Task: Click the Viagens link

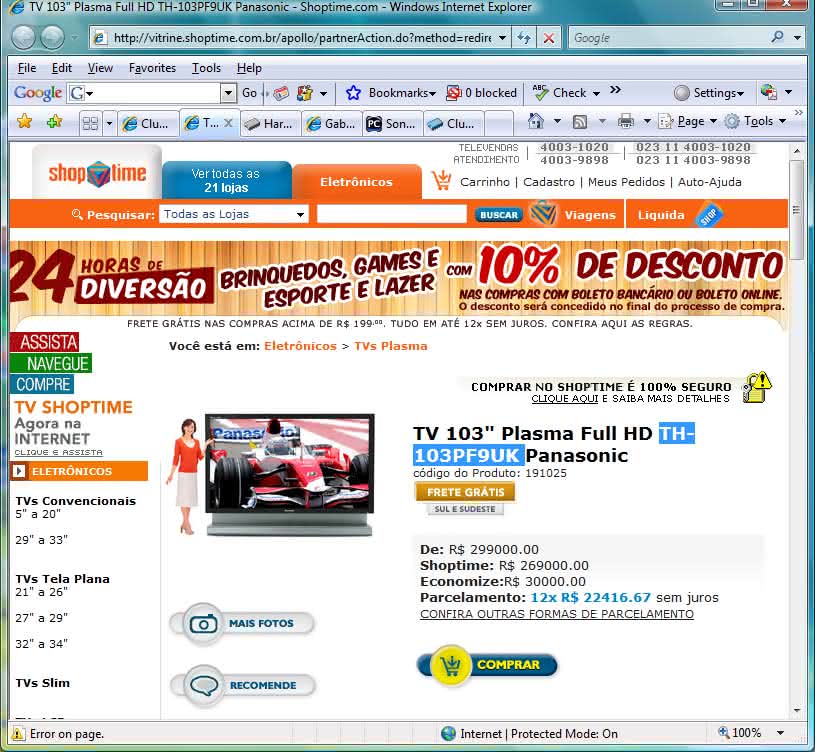Action: [x=590, y=215]
